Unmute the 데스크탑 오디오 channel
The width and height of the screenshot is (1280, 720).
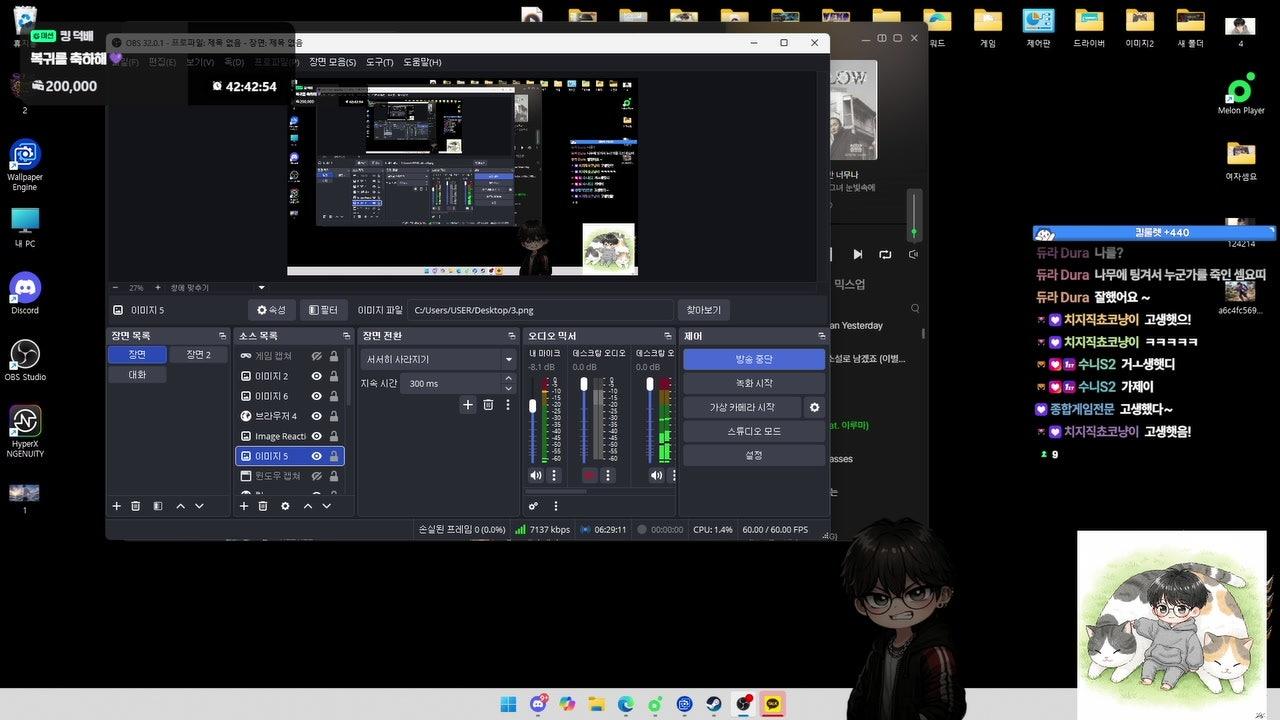[590, 475]
